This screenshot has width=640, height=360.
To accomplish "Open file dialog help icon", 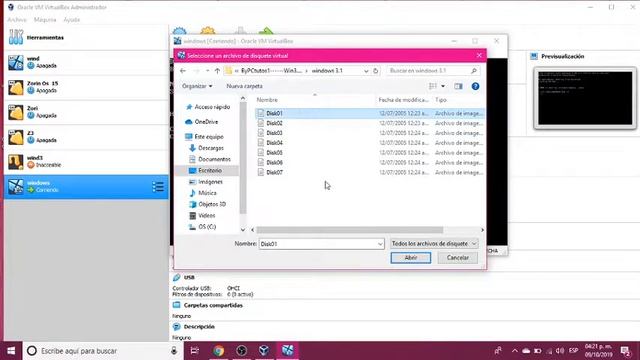I will (x=475, y=86).
